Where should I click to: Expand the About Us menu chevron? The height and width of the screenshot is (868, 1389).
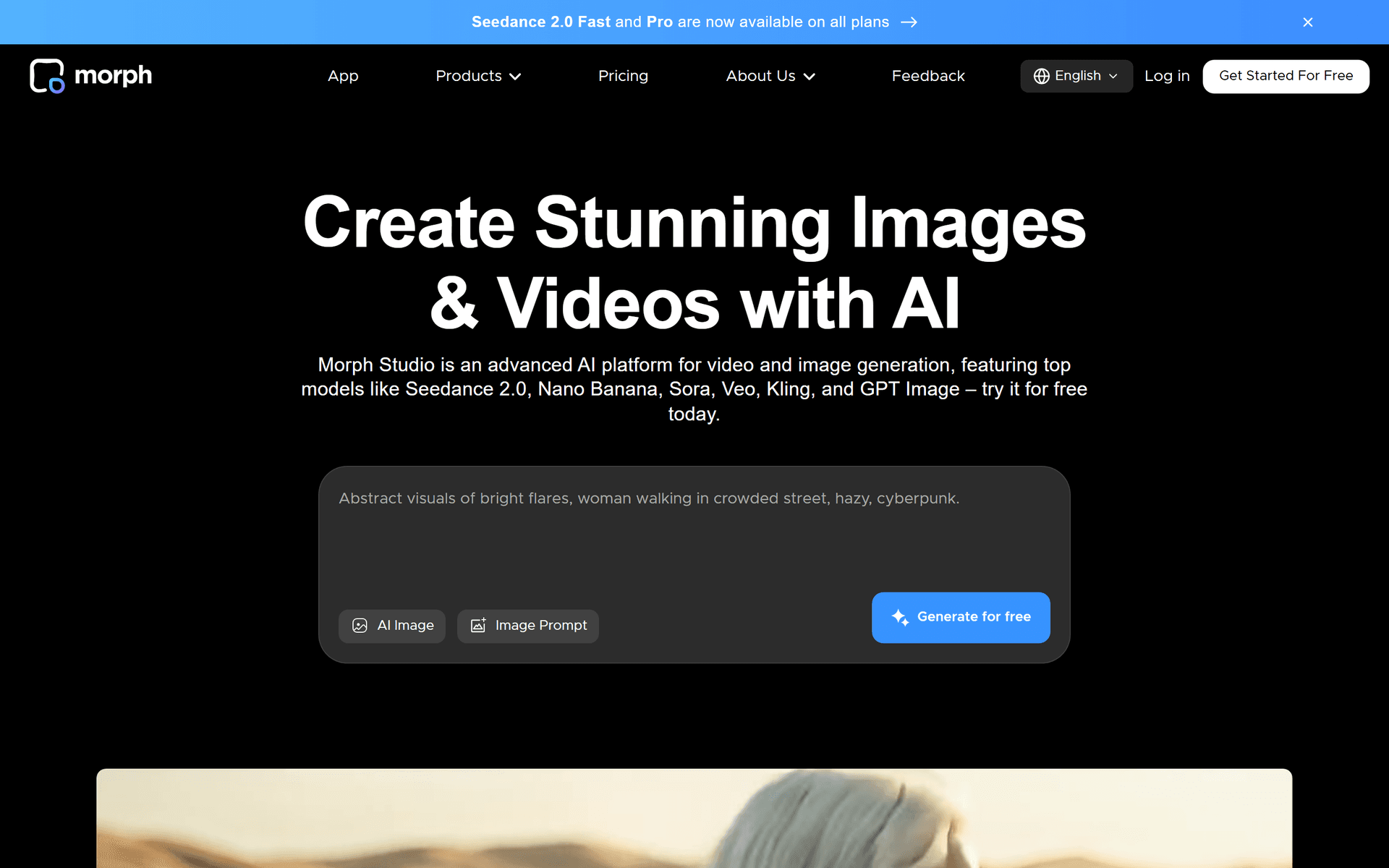click(x=810, y=77)
